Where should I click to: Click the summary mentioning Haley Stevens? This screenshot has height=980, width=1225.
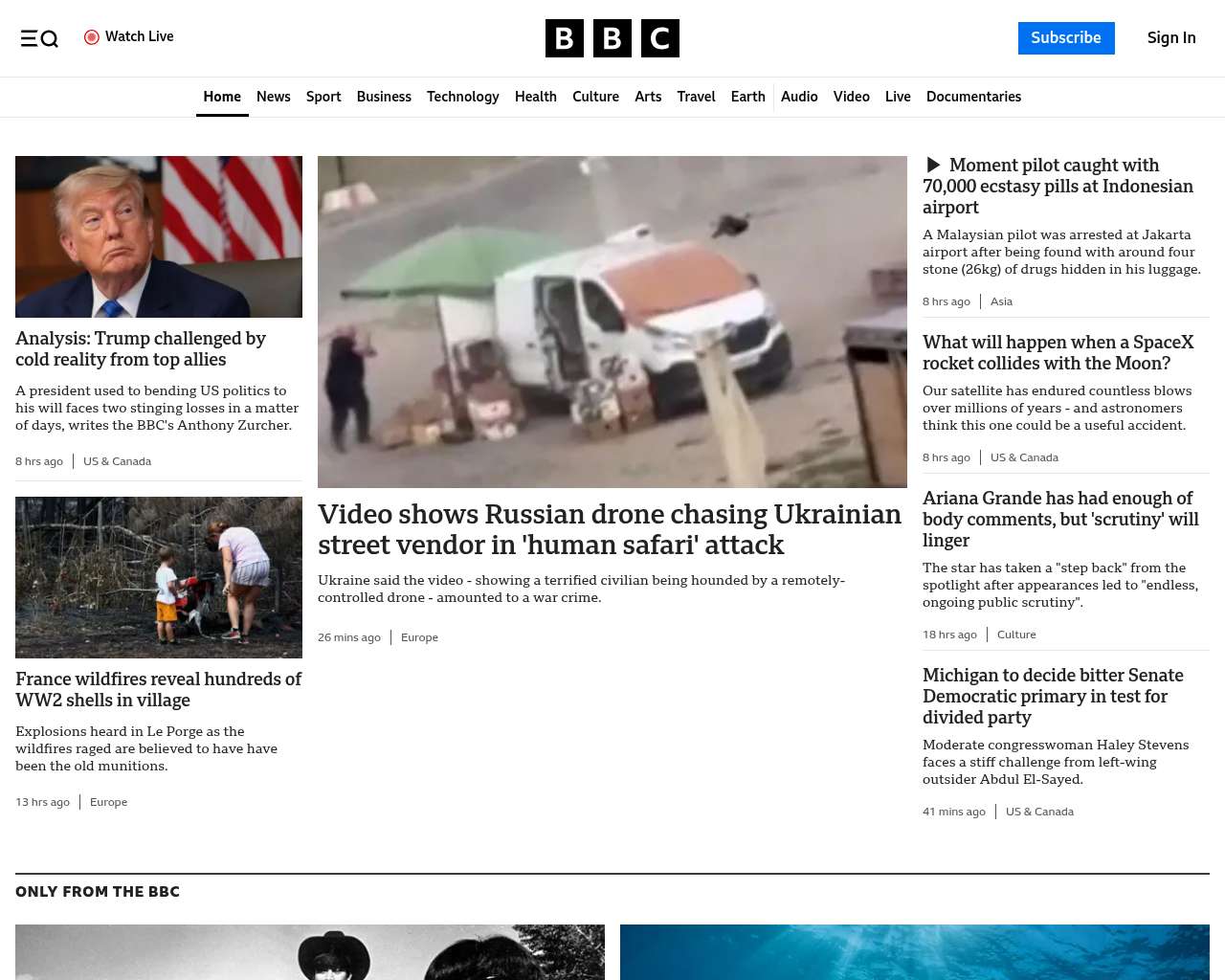(1056, 762)
